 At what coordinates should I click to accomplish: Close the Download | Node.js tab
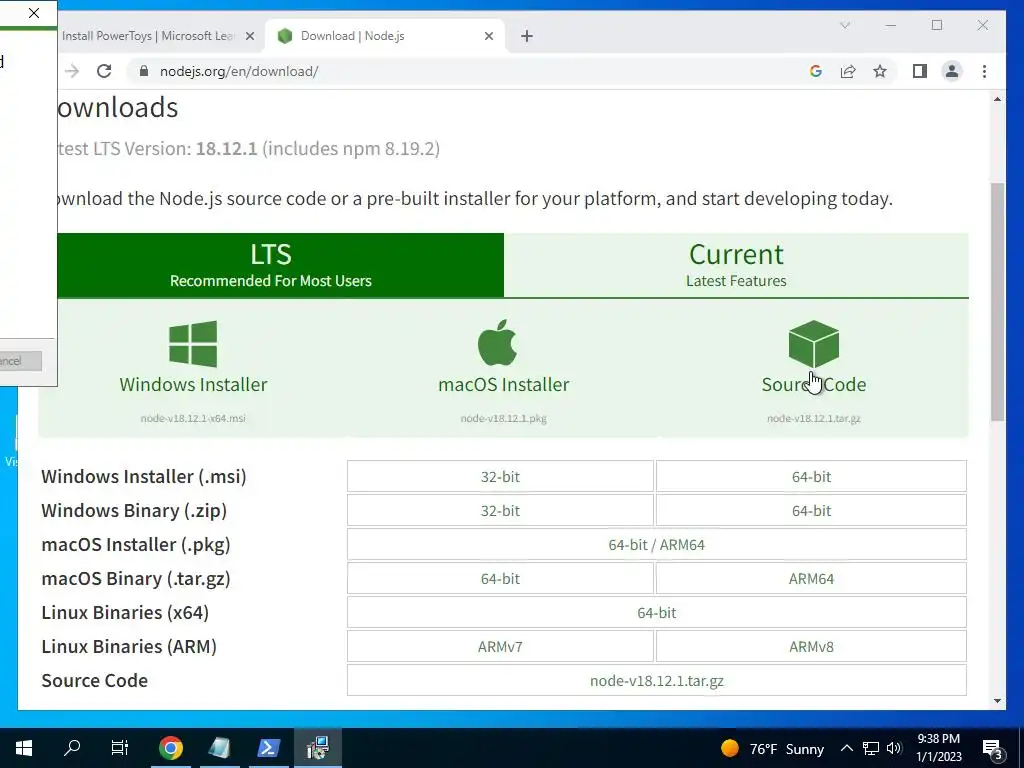[x=488, y=36]
